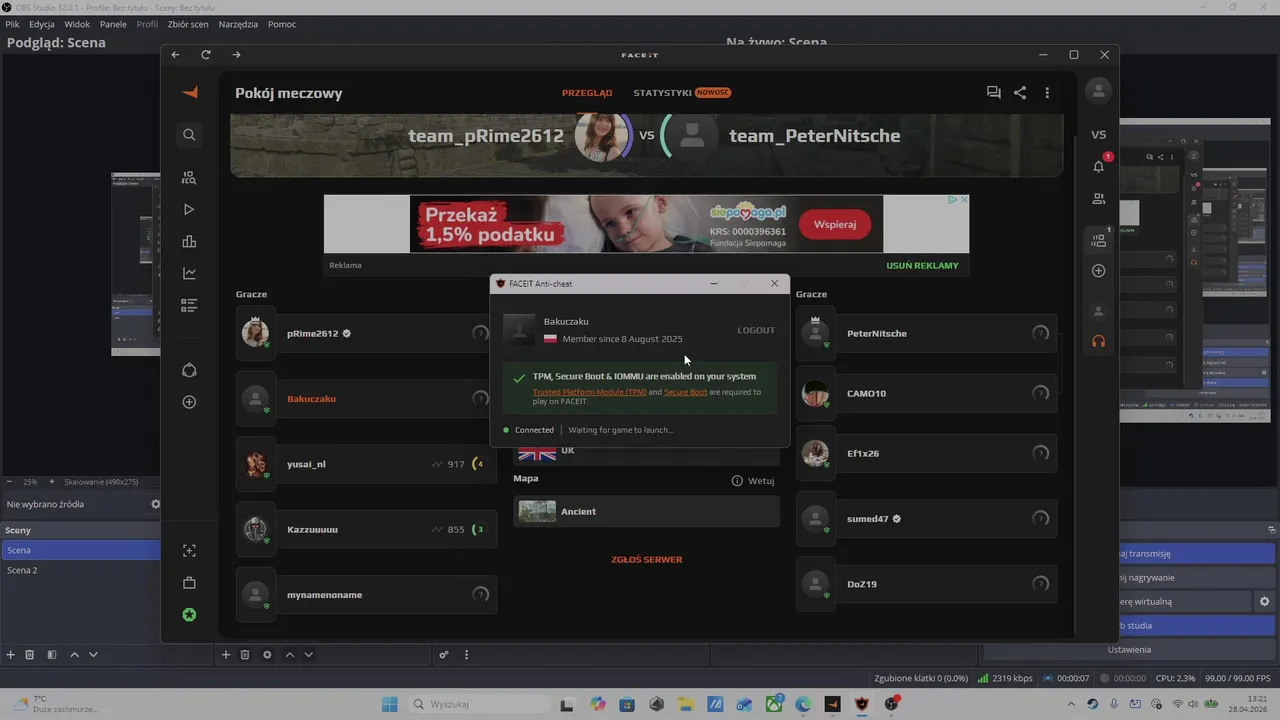Open the line graph stats icon in FACEIT sidebar
This screenshot has width=1280, height=720.
coord(189,273)
